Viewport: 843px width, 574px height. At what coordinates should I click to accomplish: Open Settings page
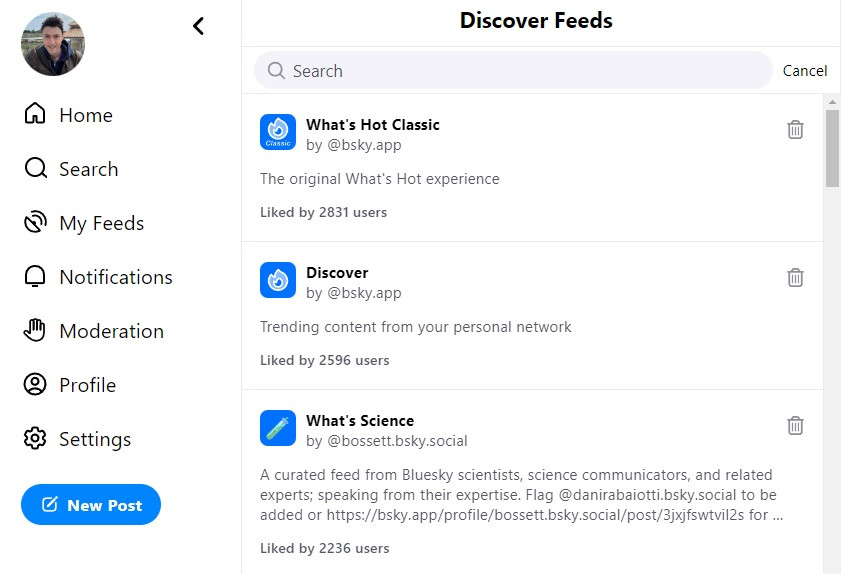95,440
